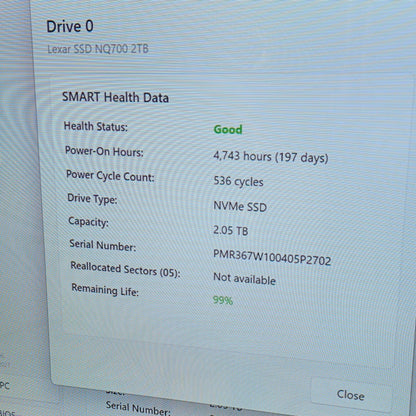
Task: Select the "Drive Type:" label
Action: 92,199
